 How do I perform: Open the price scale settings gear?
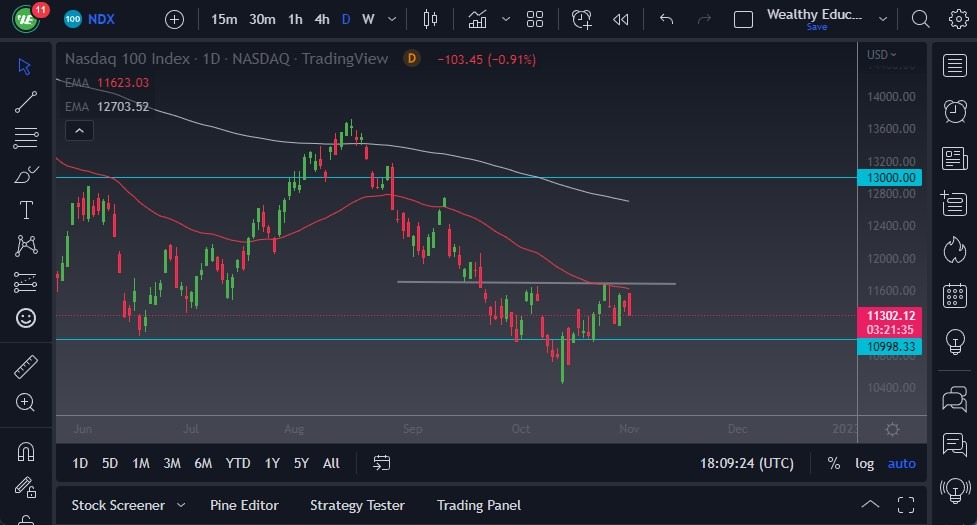(892, 429)
